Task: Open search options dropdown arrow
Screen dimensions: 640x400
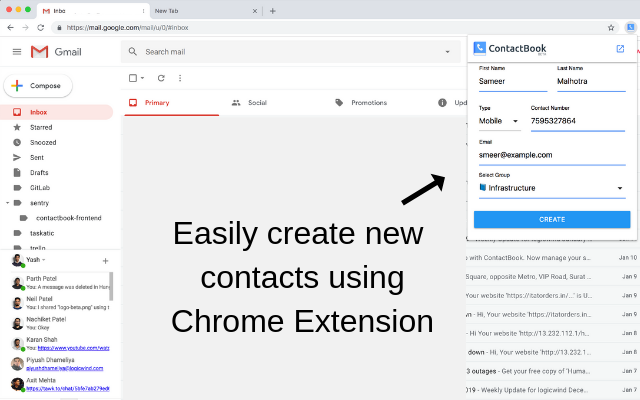Action: 447,52
